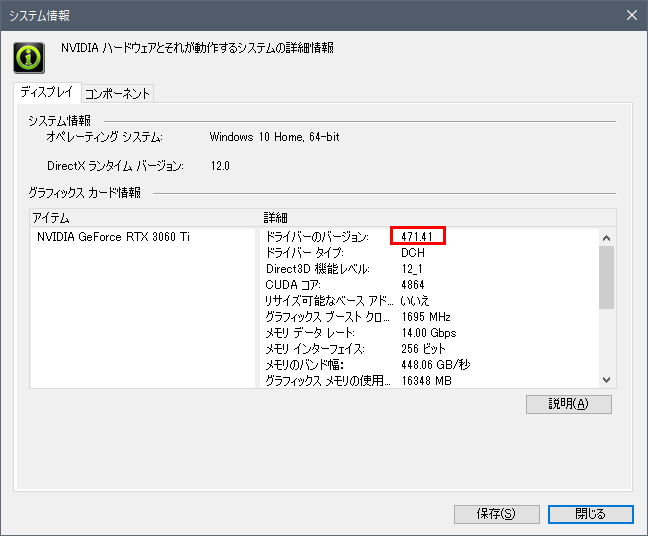Select the ドライバー タイプ DCH row
The image size is (648, 536).
tap(430, 253)
